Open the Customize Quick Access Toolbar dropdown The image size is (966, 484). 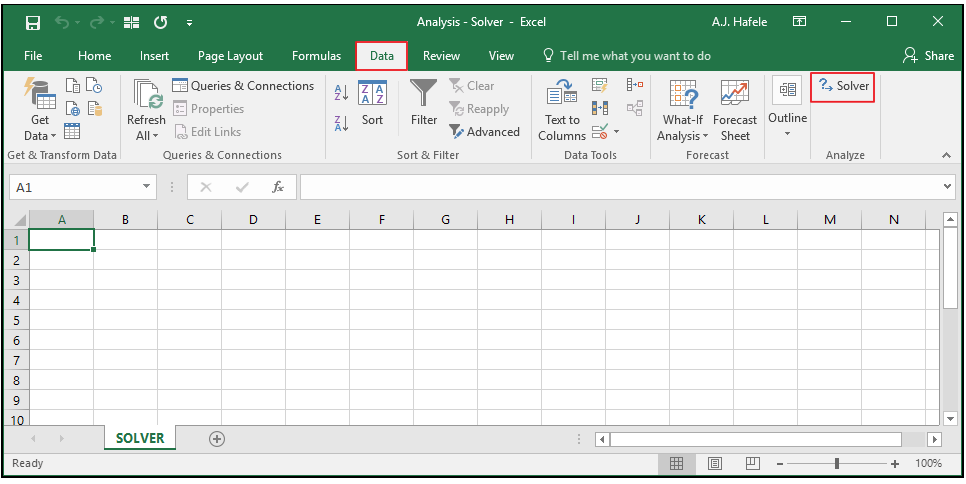click(x=189, y=23)
